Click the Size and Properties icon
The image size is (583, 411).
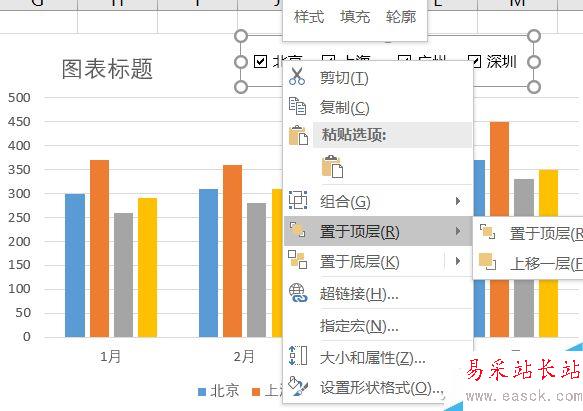pos(298,356)
